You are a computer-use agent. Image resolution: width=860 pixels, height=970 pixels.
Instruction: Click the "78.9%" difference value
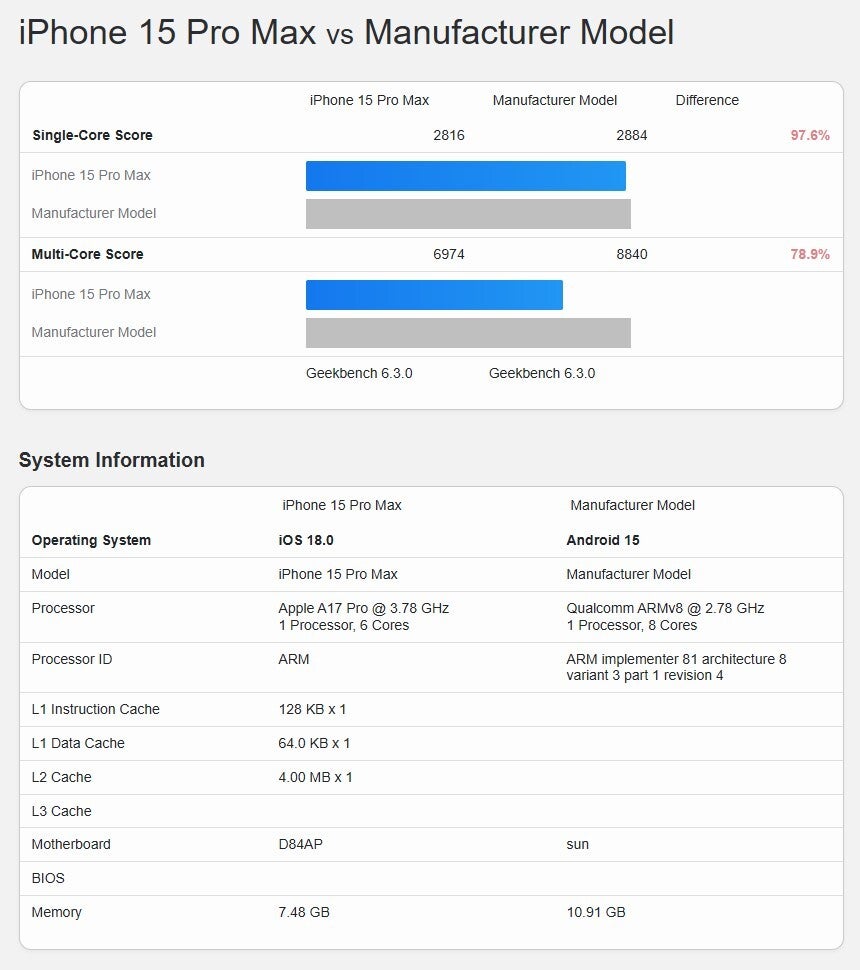[810, 254]
